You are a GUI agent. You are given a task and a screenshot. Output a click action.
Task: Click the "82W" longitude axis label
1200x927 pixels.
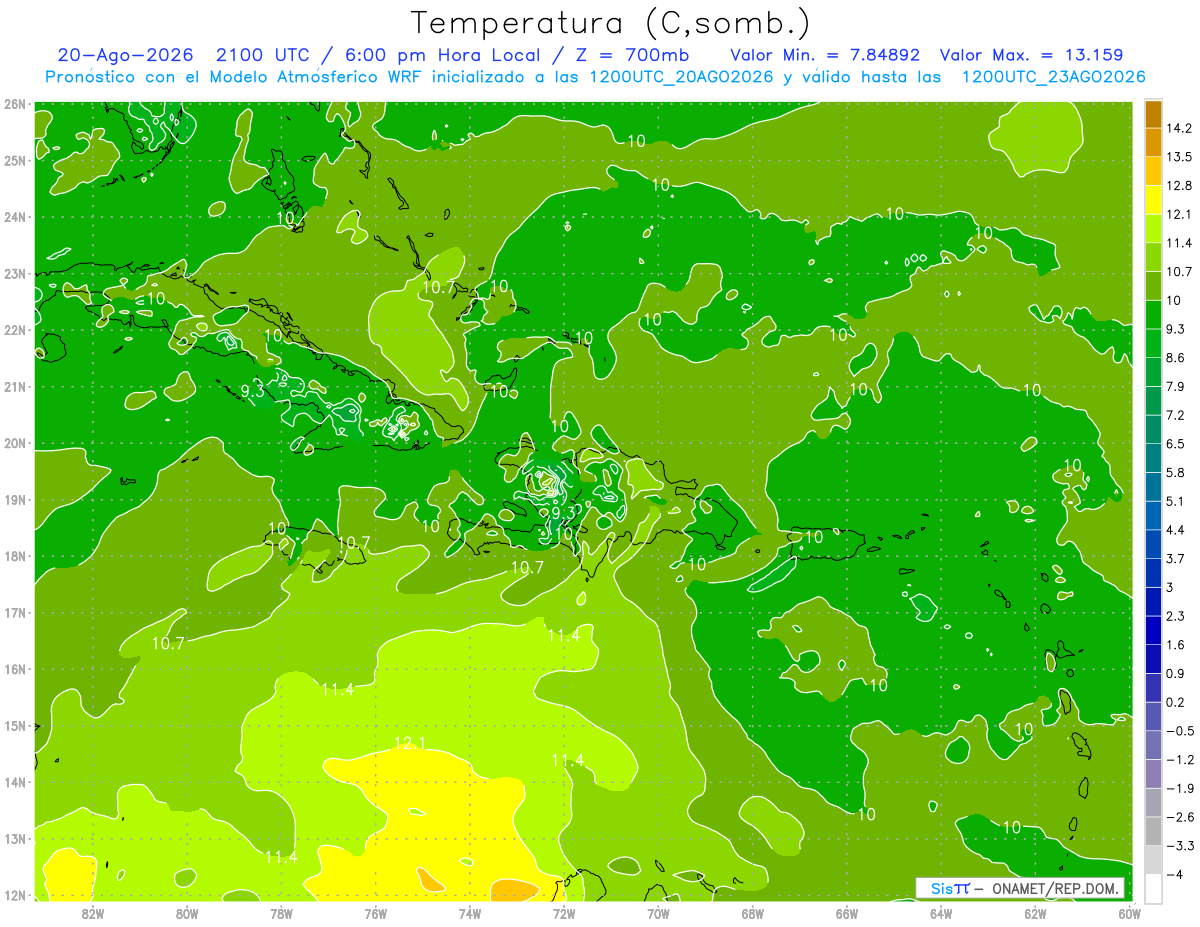(x=92, y=913)
